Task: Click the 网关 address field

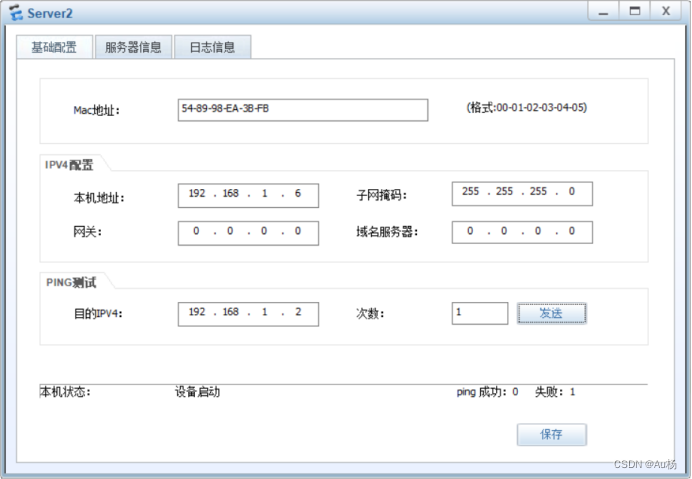Action: [248, 233]
